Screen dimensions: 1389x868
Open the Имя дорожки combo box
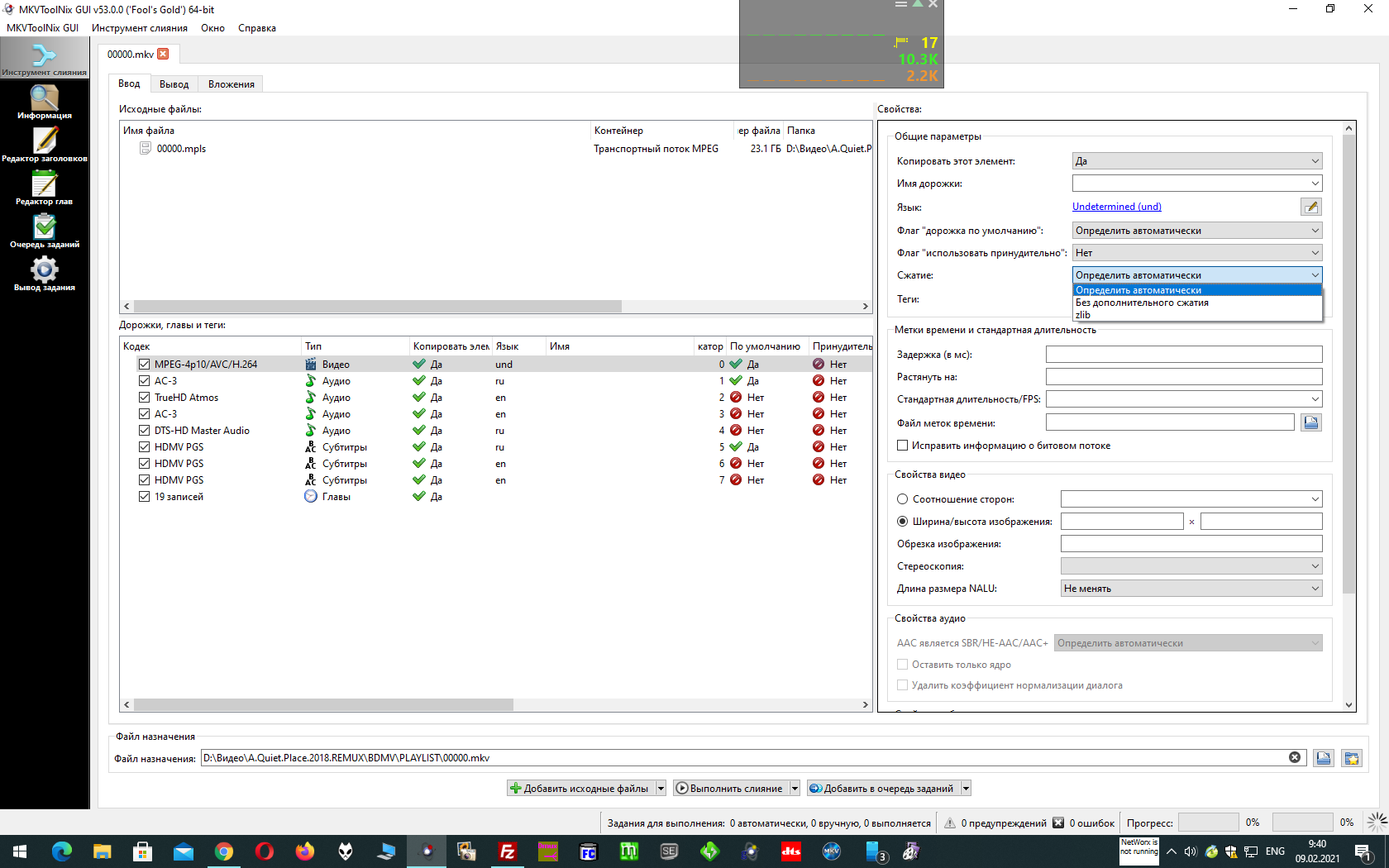[1197, 184]
